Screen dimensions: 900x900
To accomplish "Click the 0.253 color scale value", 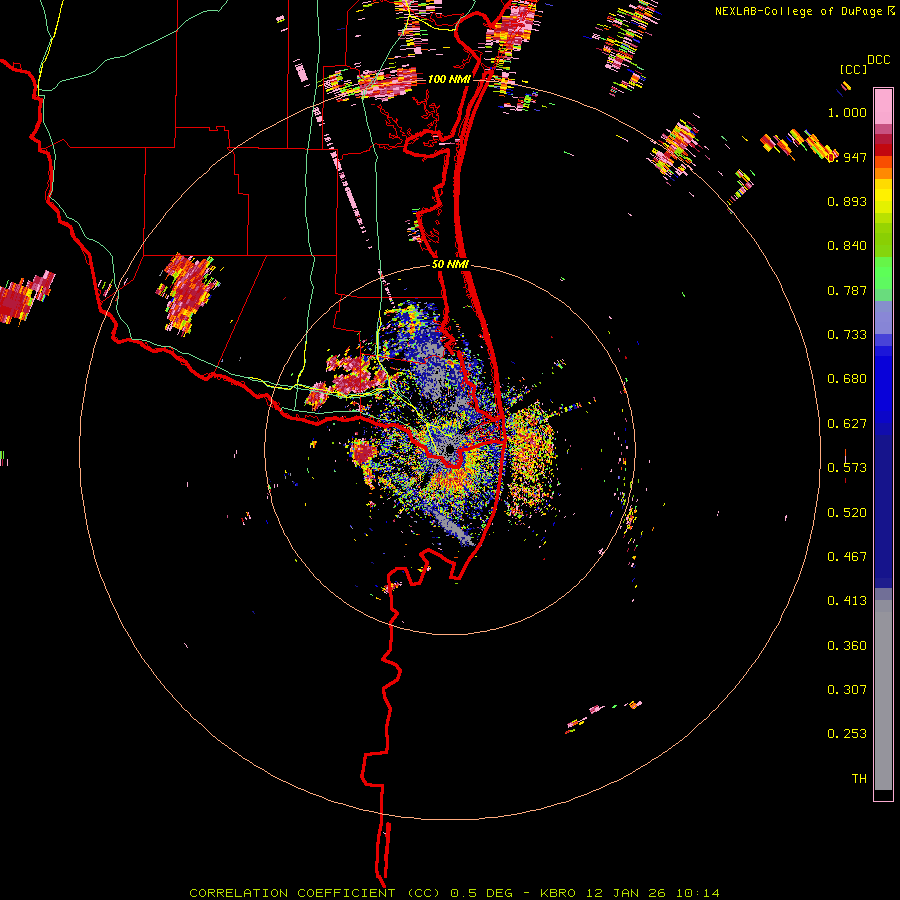I will coord(847,734).
